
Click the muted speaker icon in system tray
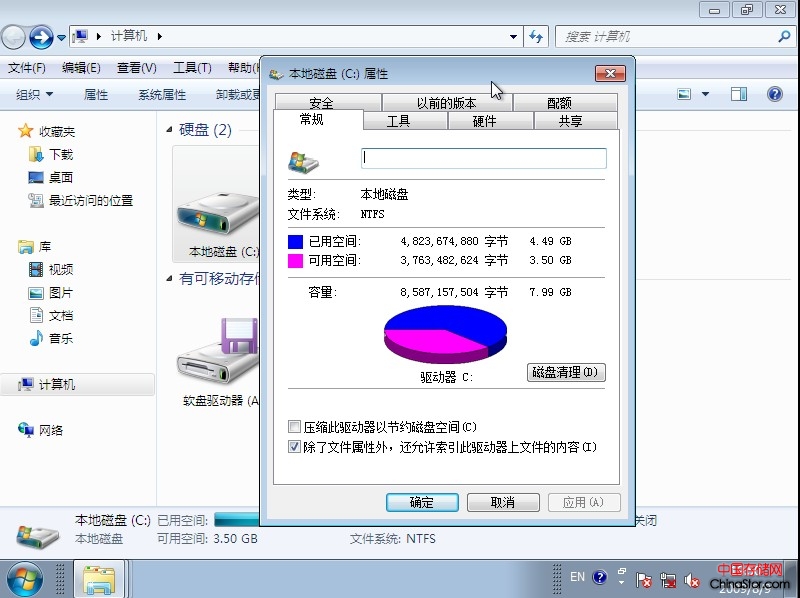tap(691, 579)
